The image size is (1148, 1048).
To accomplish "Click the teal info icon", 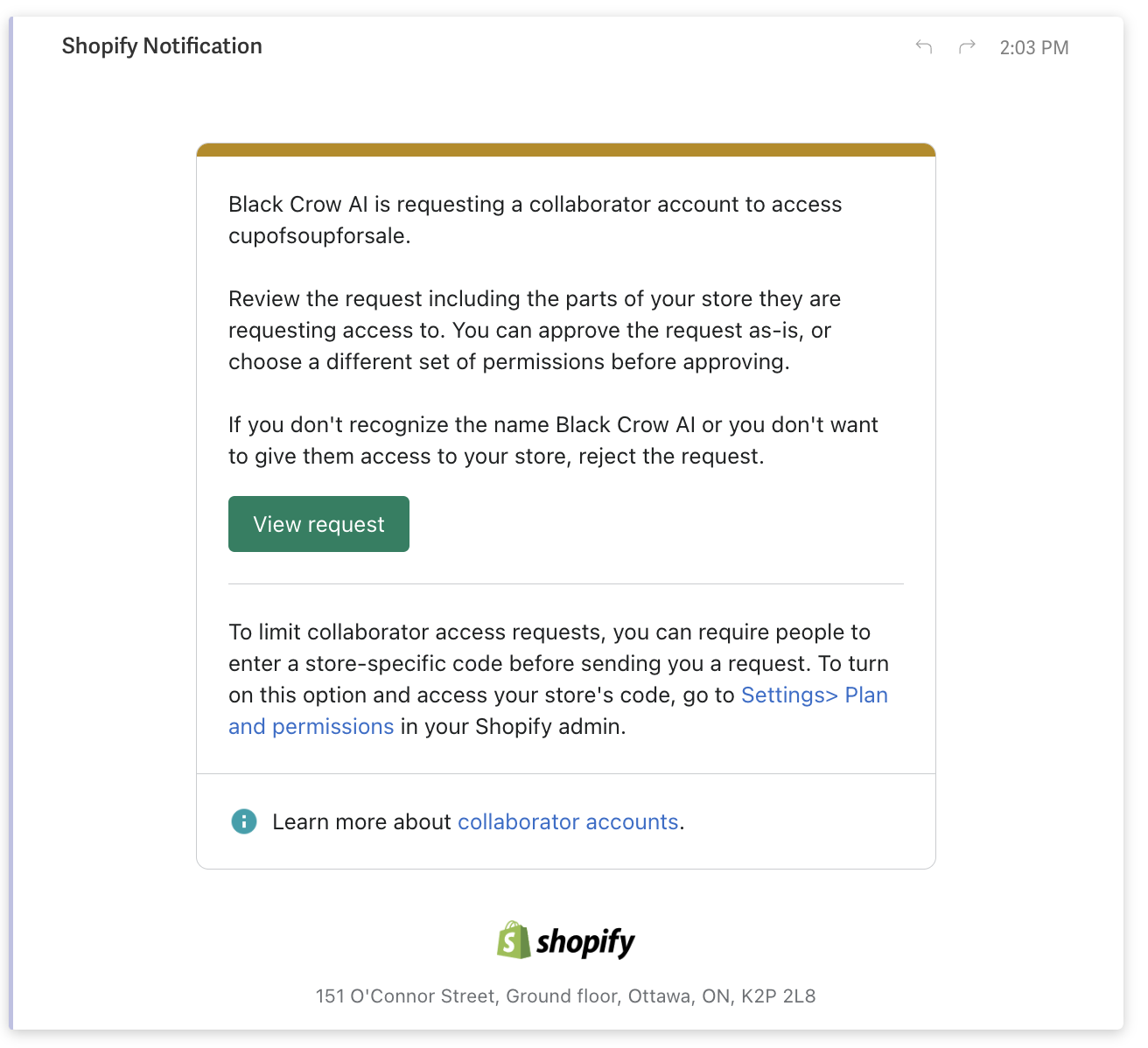I will pos(243,821).
